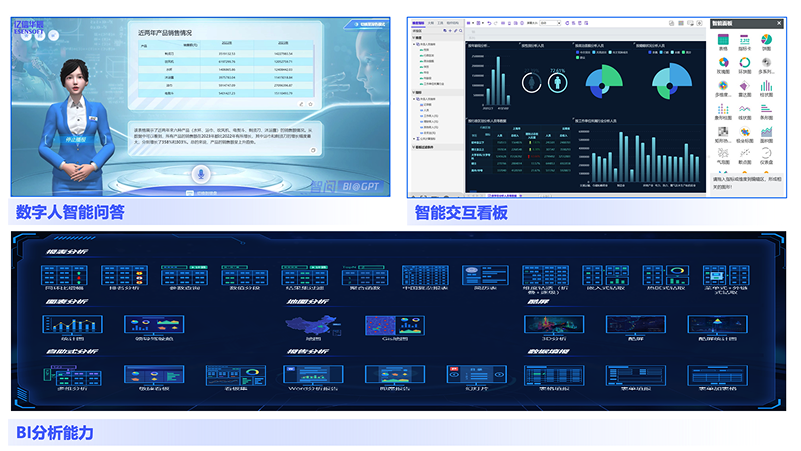Select the 表格 chart type icon

click(722, 40)
